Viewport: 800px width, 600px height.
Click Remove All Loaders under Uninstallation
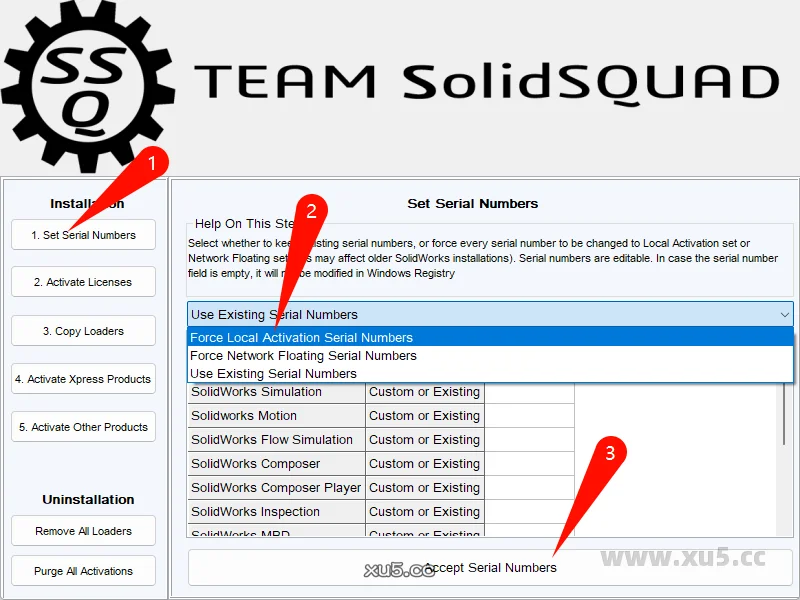pos(84,531)
